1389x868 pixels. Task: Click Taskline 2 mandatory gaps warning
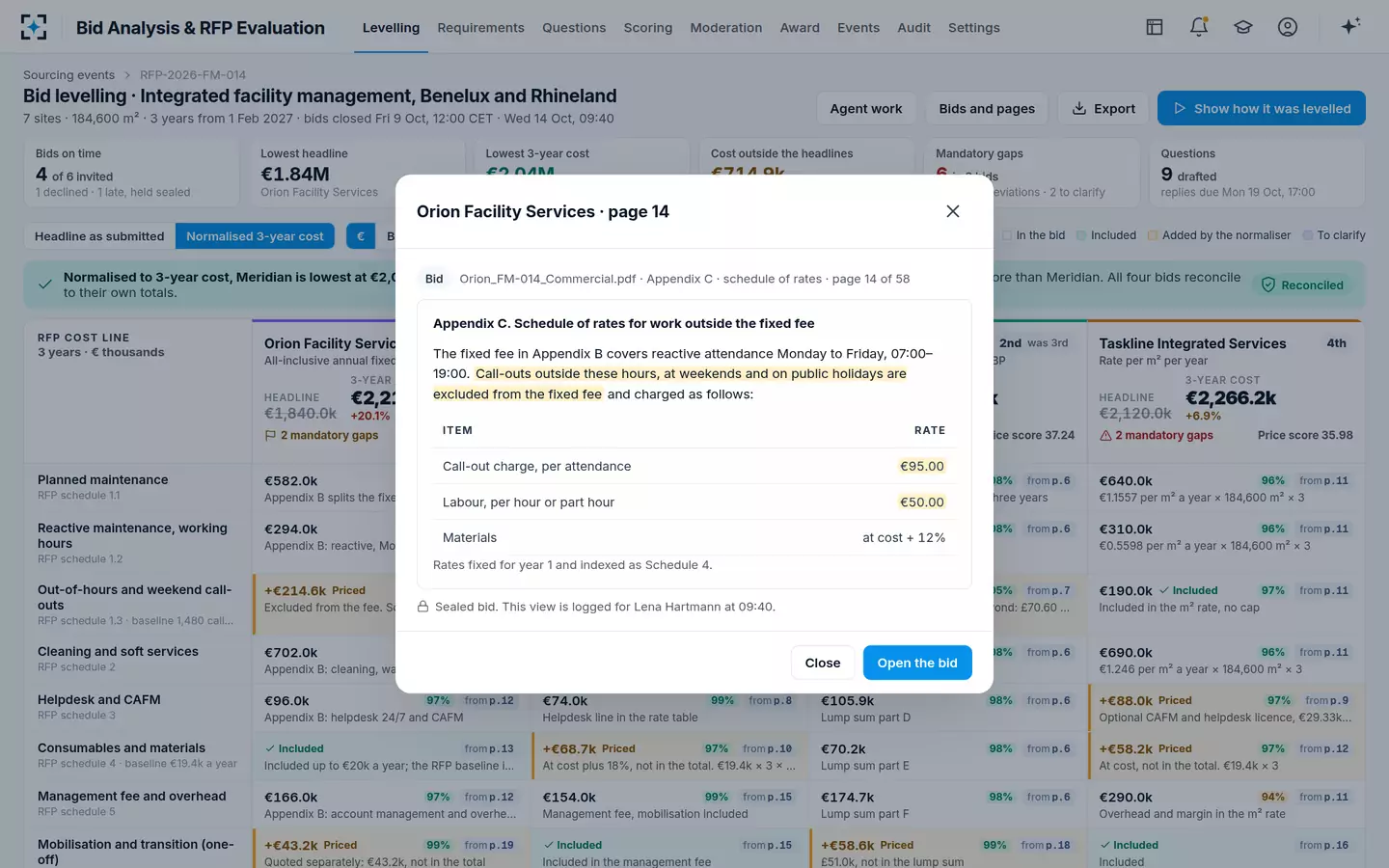(1156, 436)
